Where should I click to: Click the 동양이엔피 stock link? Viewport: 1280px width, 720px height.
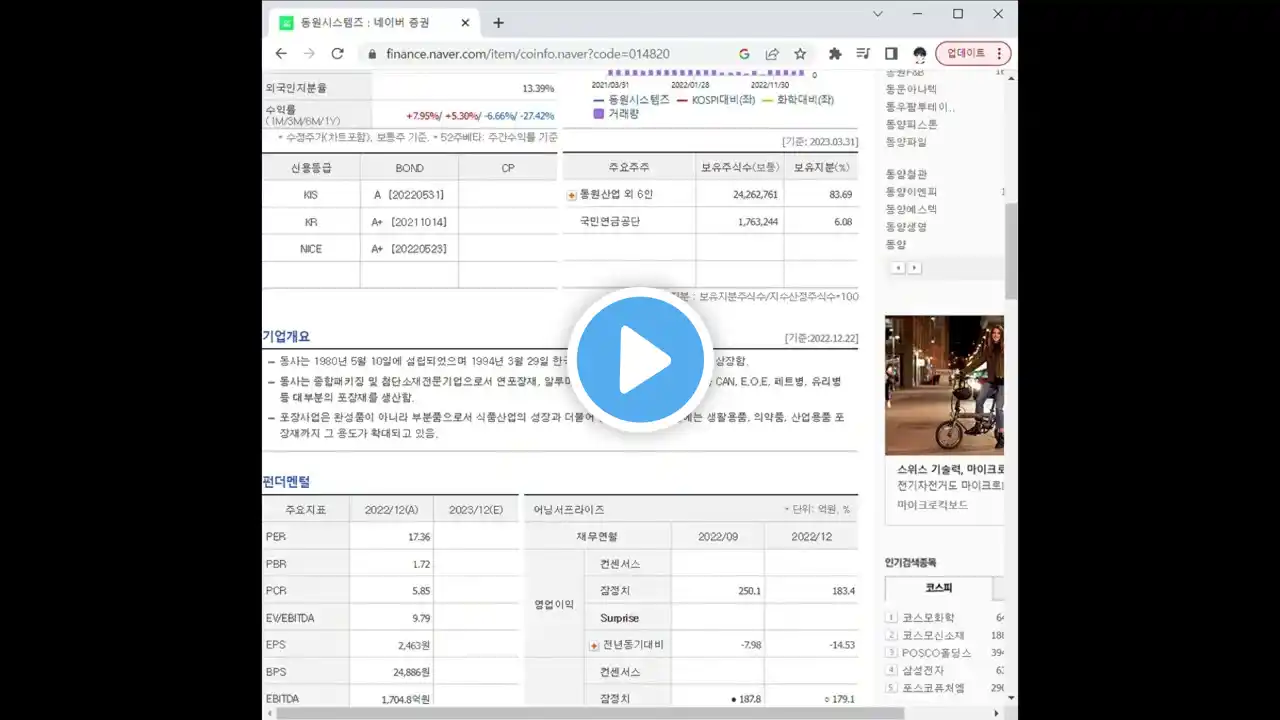click(x=911, y=192)
